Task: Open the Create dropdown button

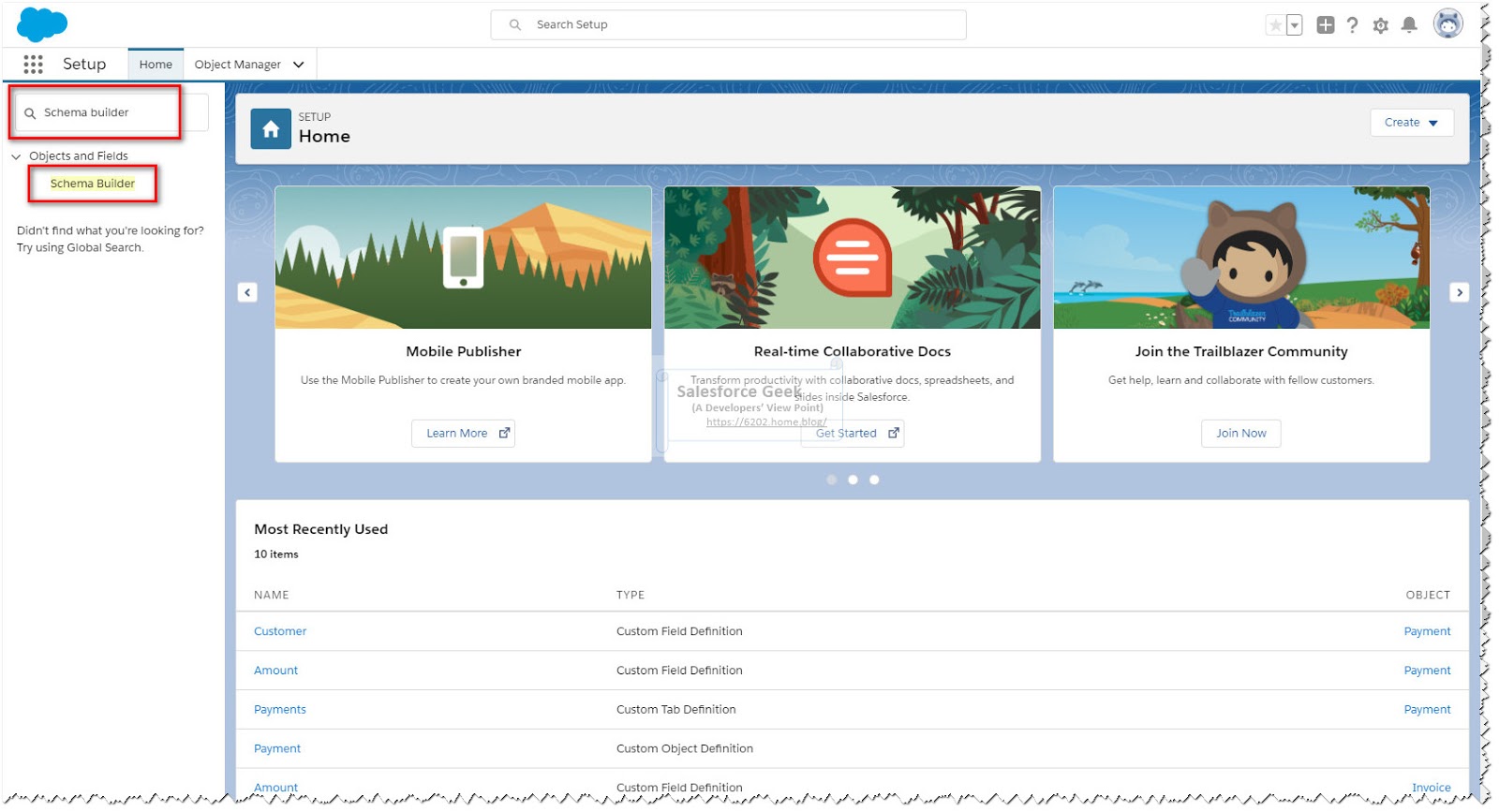Action: pos(1412,123)
